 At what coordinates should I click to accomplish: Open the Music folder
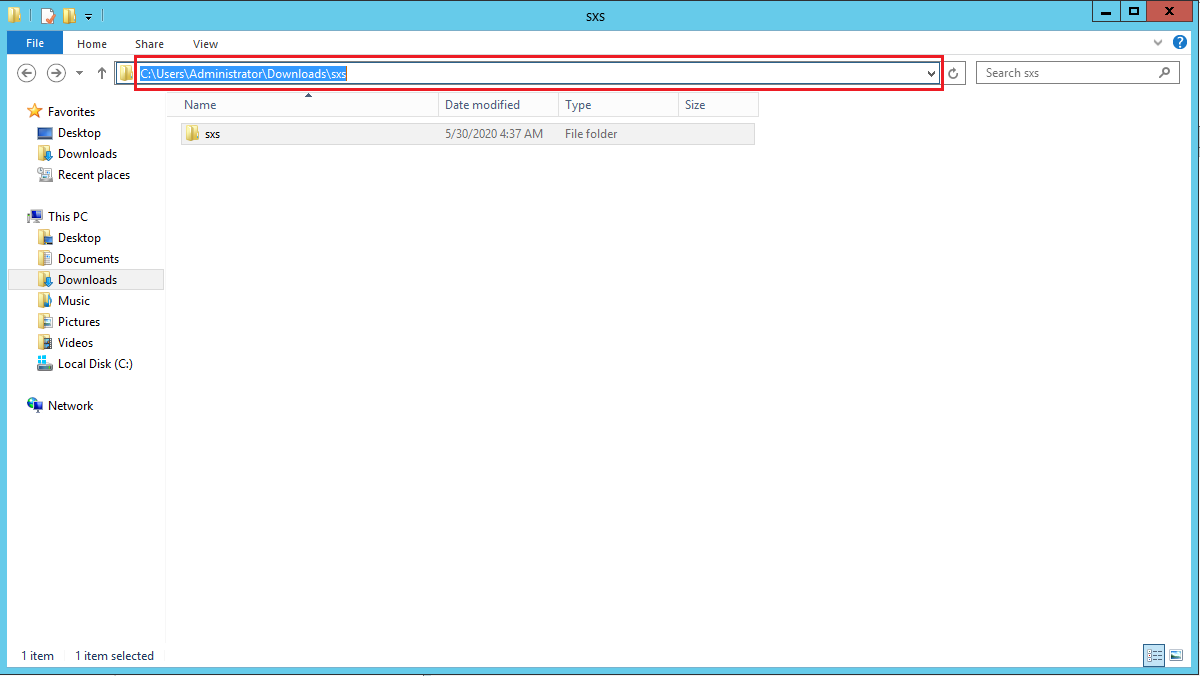tap(74, 301)
